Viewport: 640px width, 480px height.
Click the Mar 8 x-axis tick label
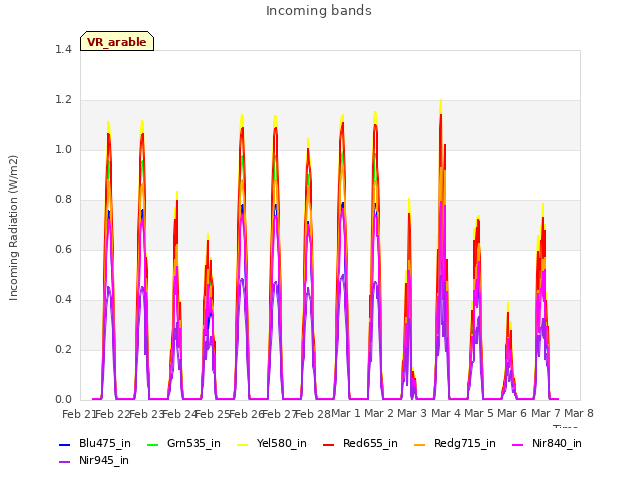(x=578, y=413)
